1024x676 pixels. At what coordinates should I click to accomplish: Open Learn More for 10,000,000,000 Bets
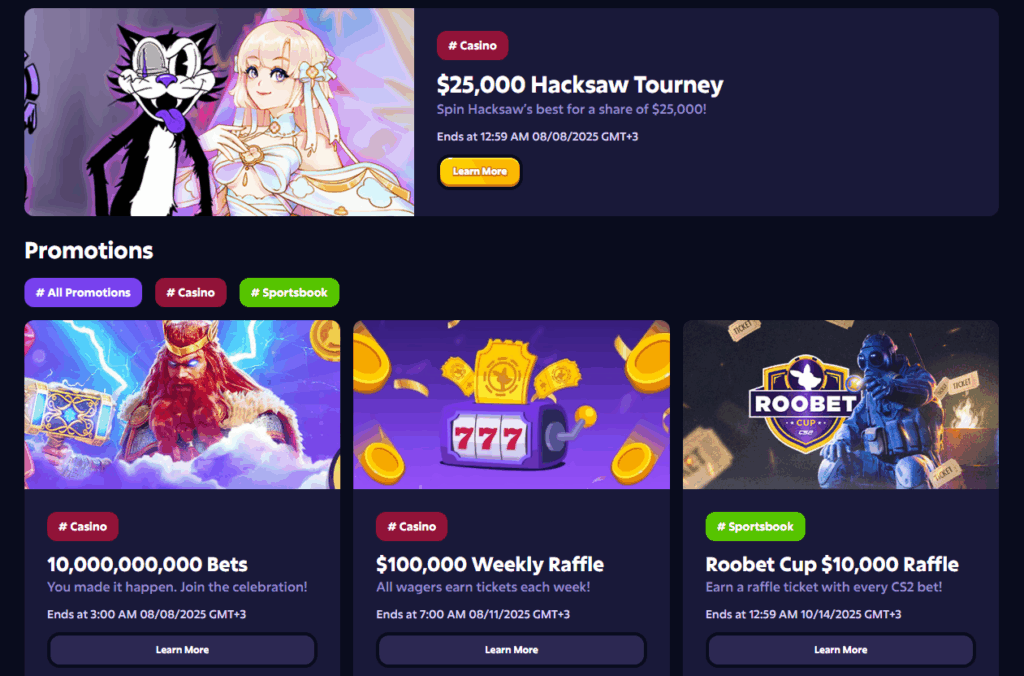coord(182,650)
